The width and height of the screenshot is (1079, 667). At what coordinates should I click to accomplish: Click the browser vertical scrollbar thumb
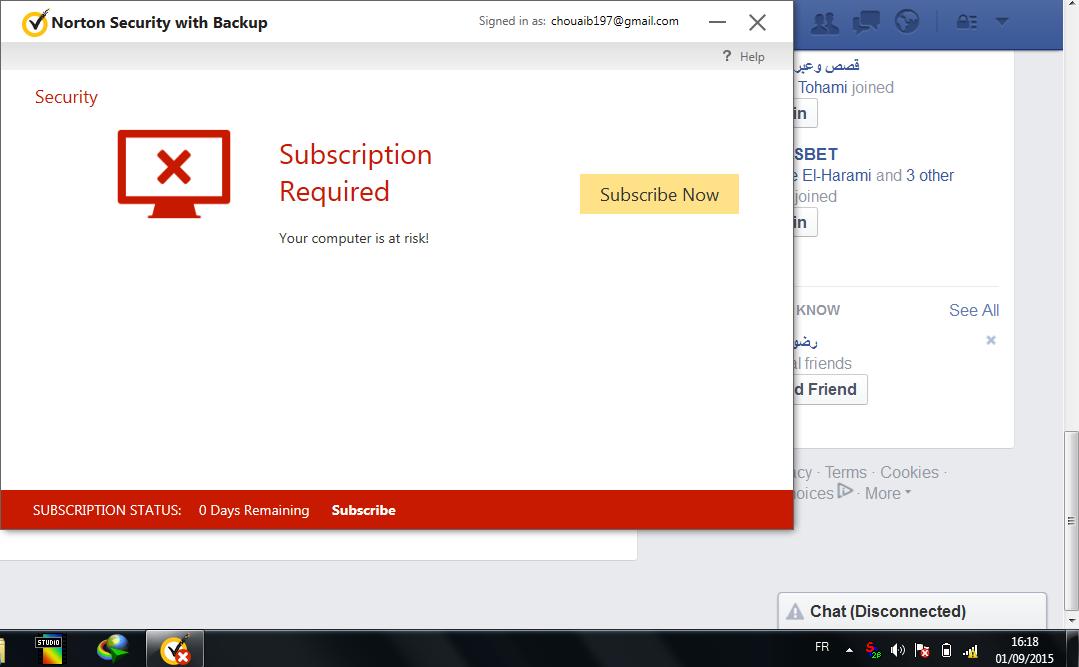1071,520
